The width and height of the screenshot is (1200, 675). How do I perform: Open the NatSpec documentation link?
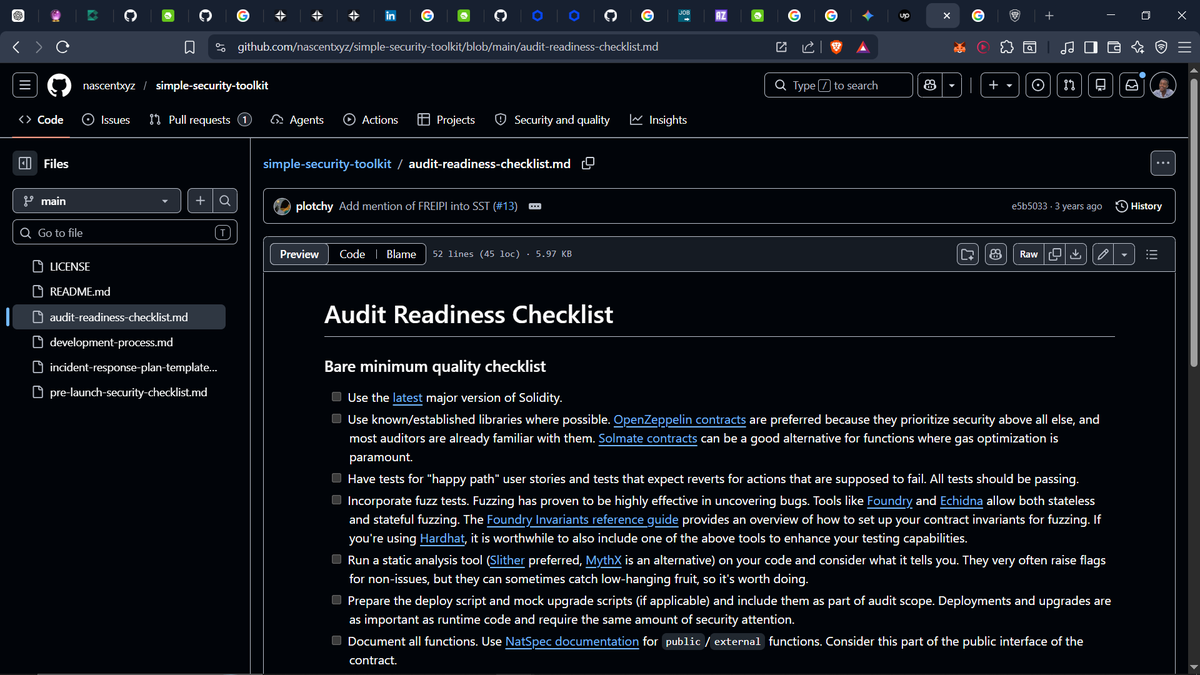[572, 641]
